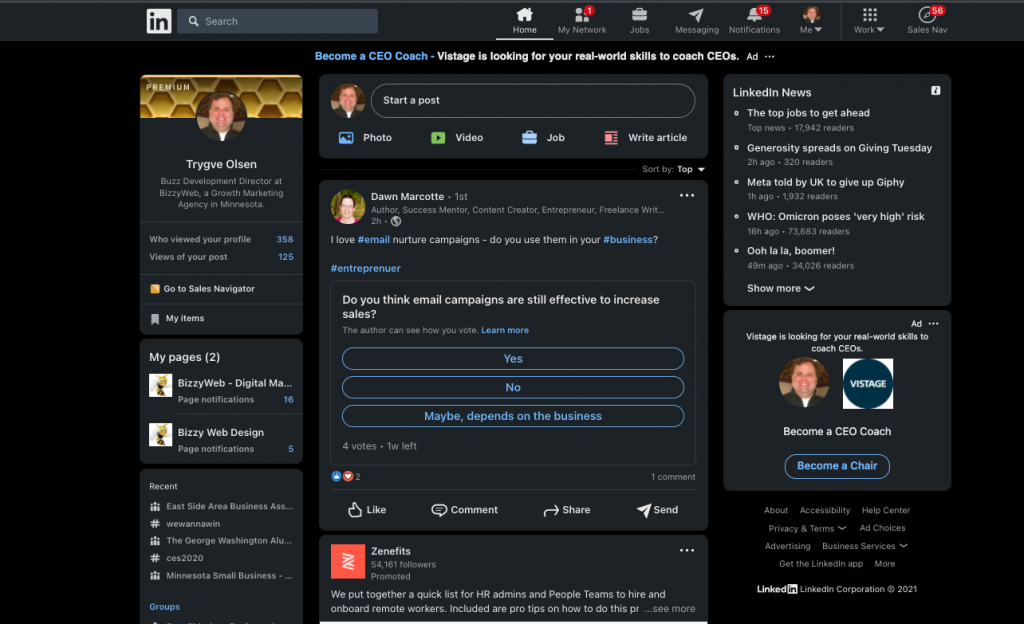View the 1 comment link
This screenshot has height=624, width=1024.
(x=673, y=477)
